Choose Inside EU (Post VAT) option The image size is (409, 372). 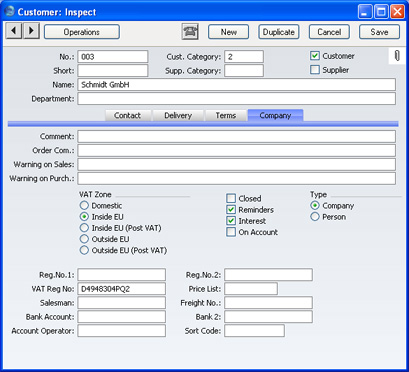(x=84, y=228)
